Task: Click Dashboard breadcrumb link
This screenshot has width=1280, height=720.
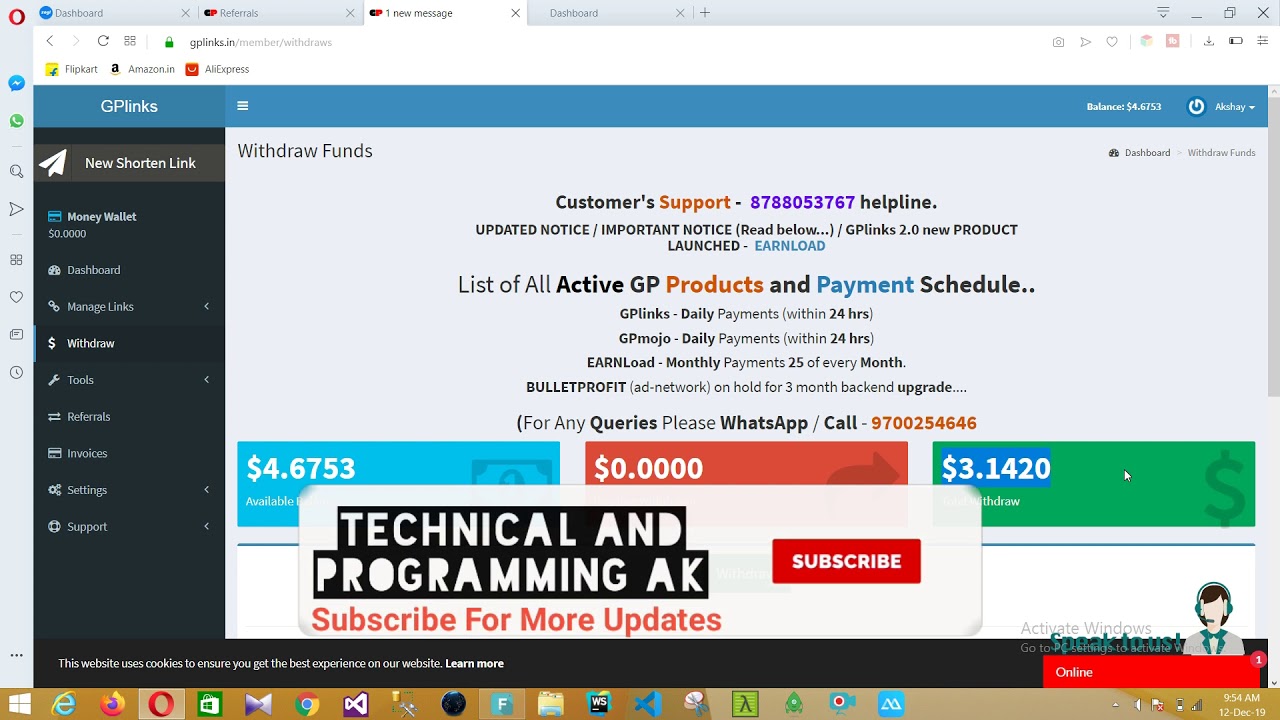Action: [x=1146, y=153]
